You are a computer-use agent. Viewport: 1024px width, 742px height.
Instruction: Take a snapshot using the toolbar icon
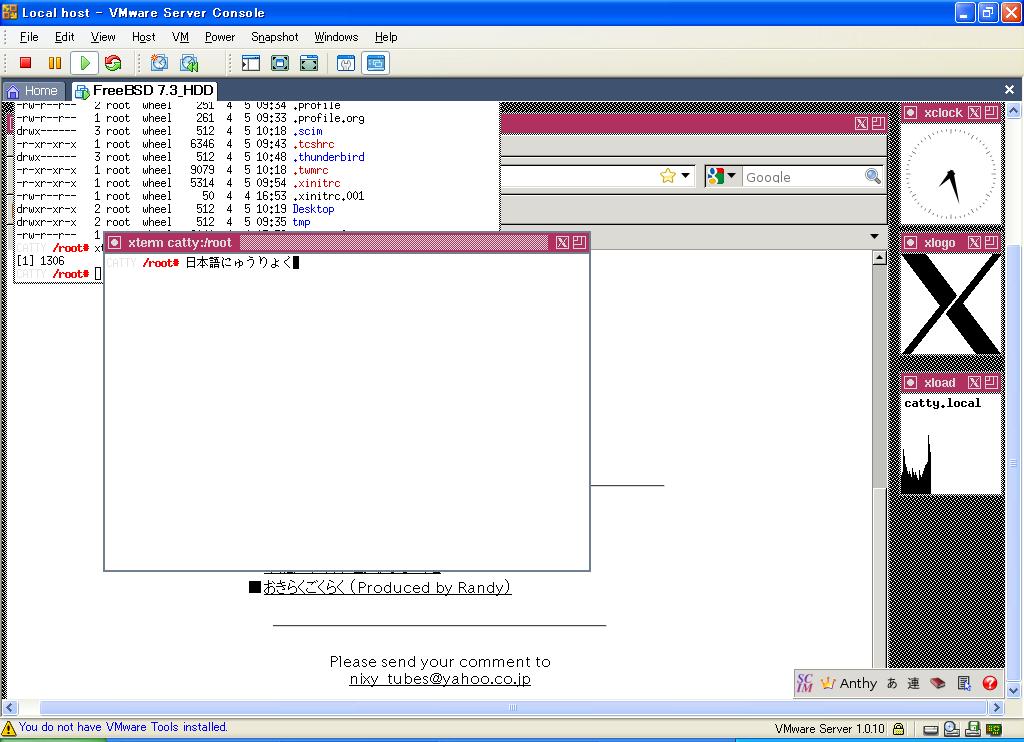(x=159, y=63)
